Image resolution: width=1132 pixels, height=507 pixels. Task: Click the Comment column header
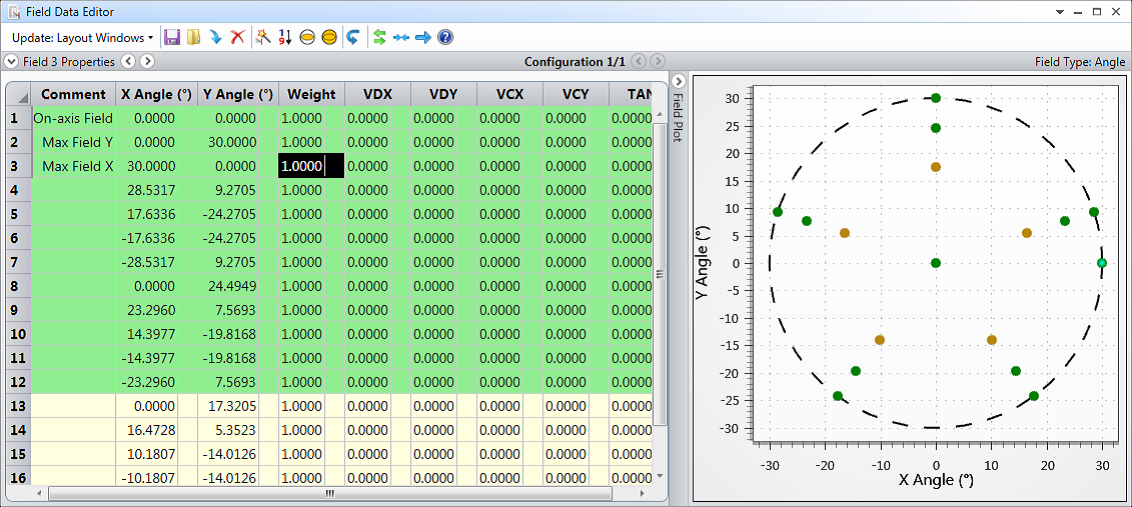point(73,94)
